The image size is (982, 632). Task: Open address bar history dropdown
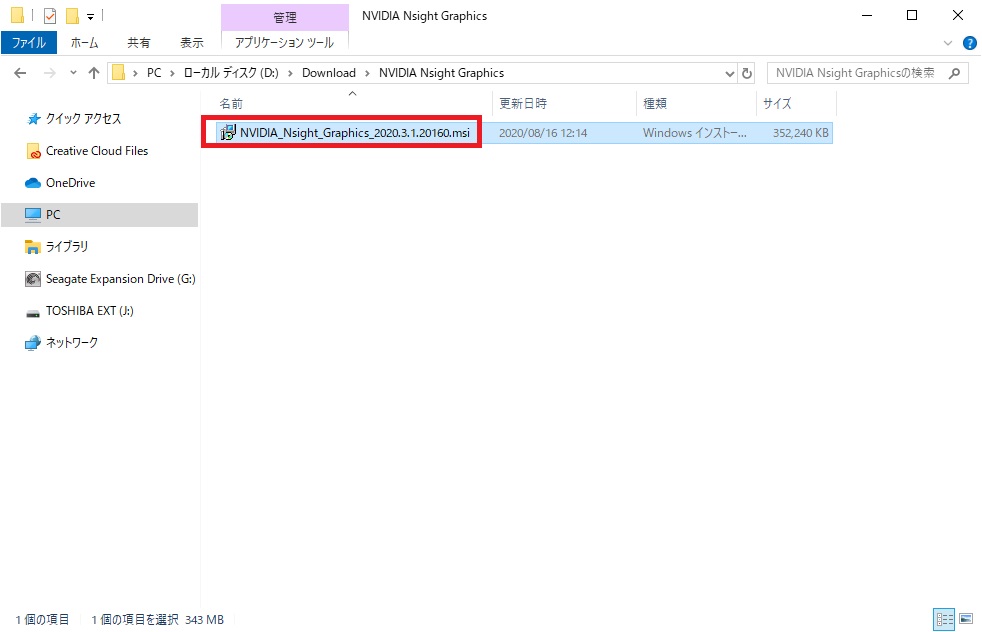click(x=730, y=73)
